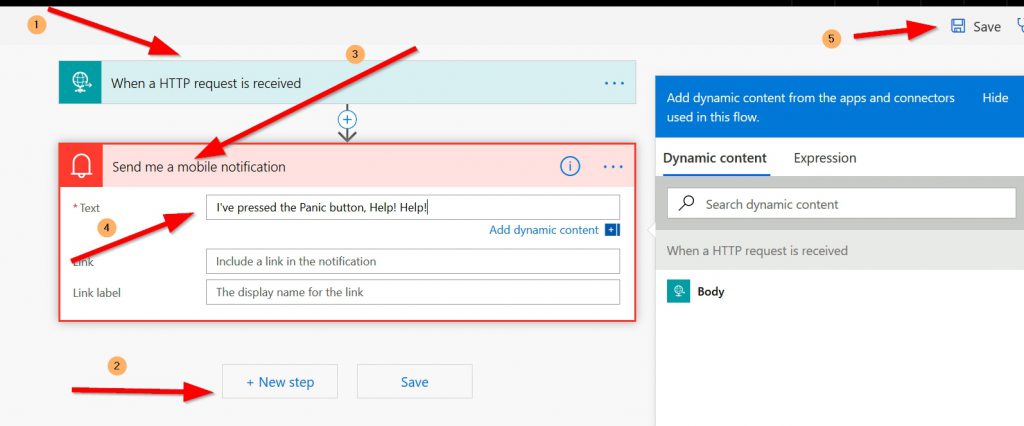Select the Dynamic content tab
Screen dimensions: 1024x426
(x=715, y=158)
